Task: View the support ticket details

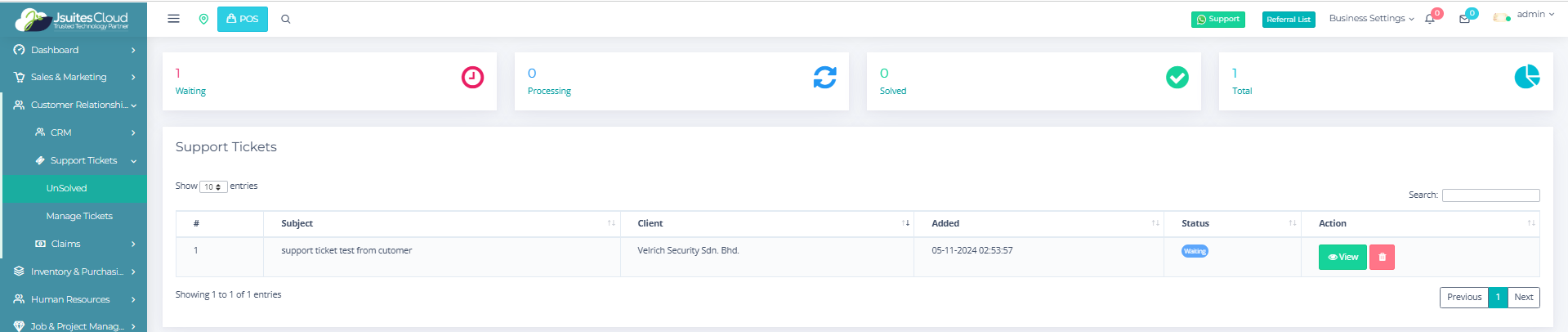Action: pyautogui.click(x=1342, y=257)
